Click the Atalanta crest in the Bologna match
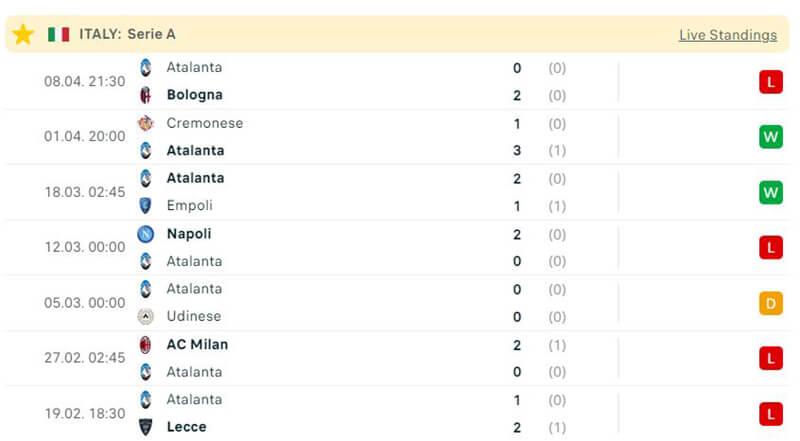This screenshot has width=800, height=441. [146, 68]
